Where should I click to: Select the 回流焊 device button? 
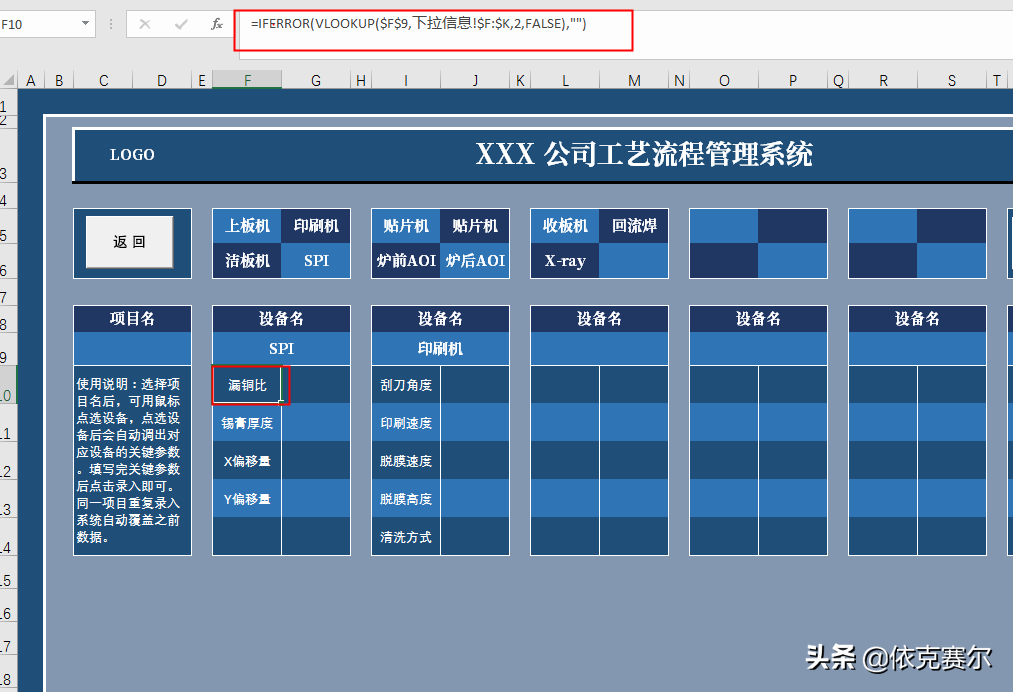coord(634,225)
